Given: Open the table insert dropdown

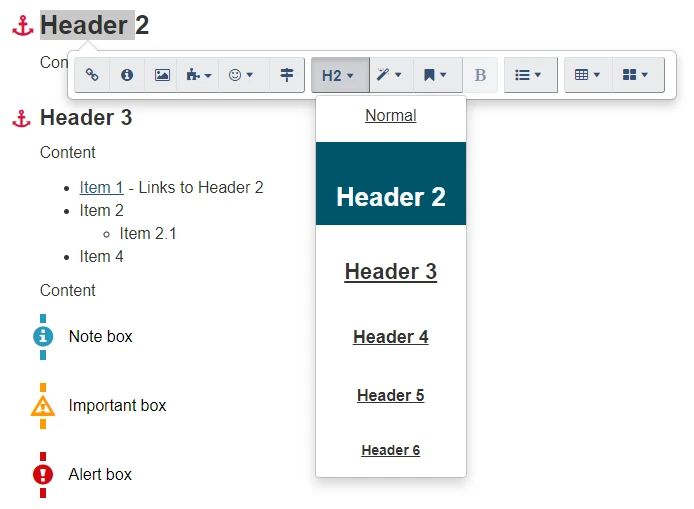Looking at the screenshot, I should pos(588,75).
